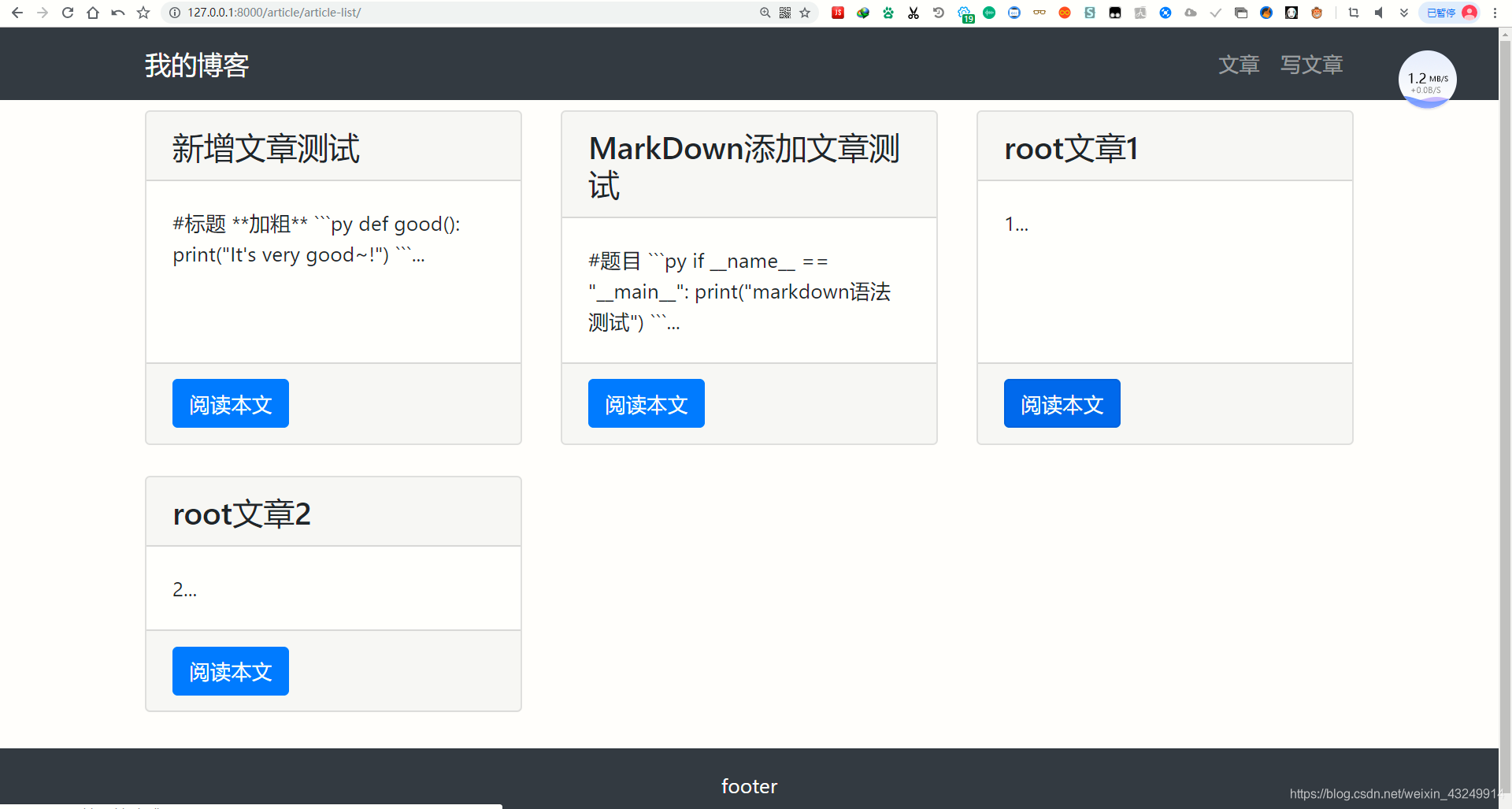Open the red JS extension
Image resolution: width=1512 pixels, height=809 pixels.
click(x=838, y=13)
